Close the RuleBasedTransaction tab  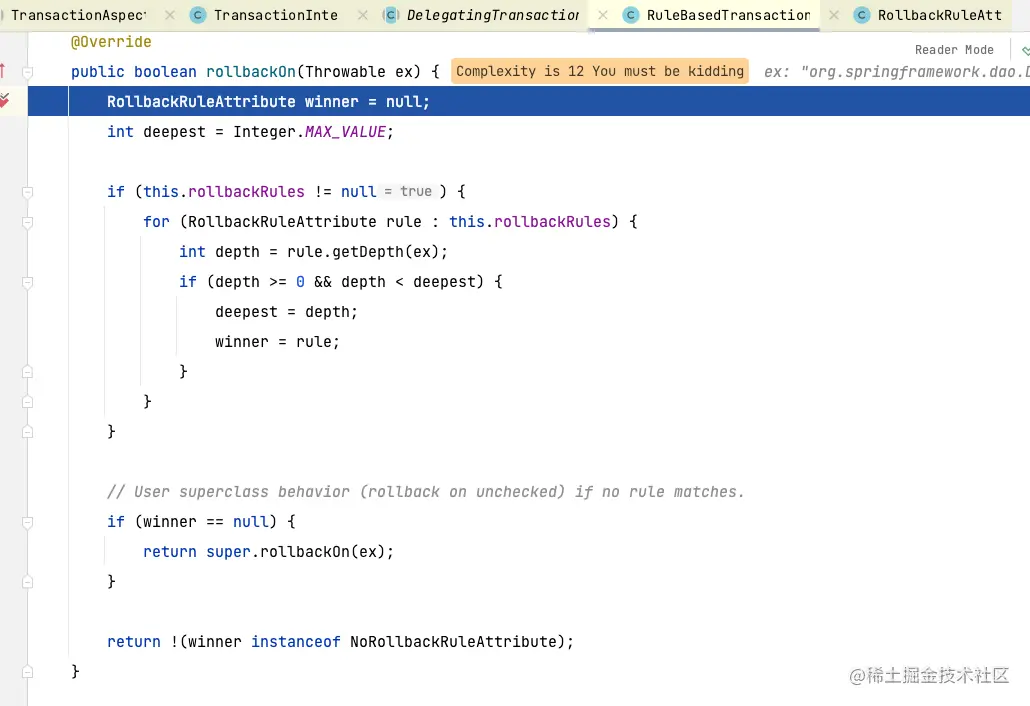point(834,15)
